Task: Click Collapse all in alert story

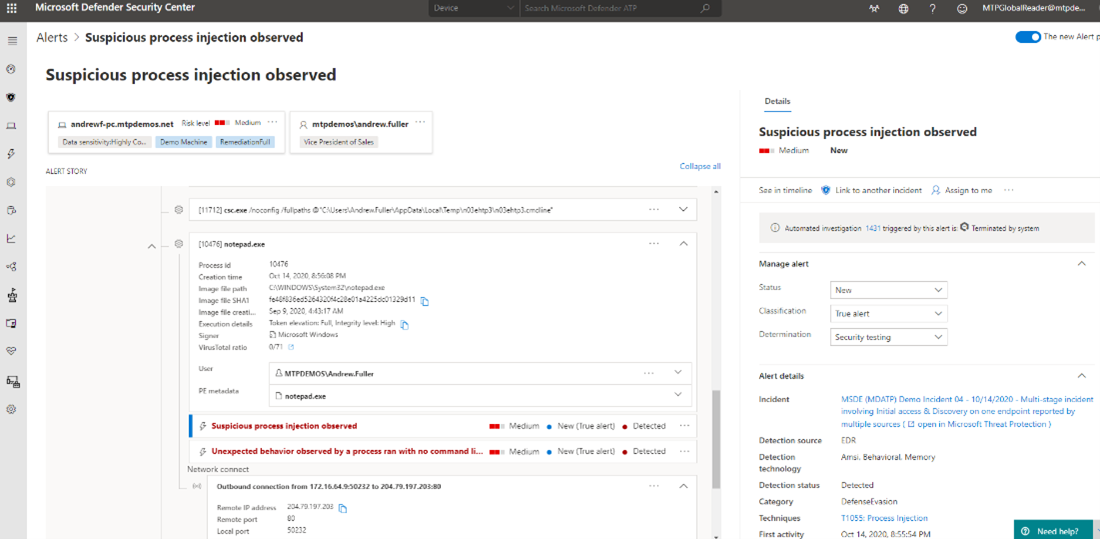Action: tap(700, 166)
